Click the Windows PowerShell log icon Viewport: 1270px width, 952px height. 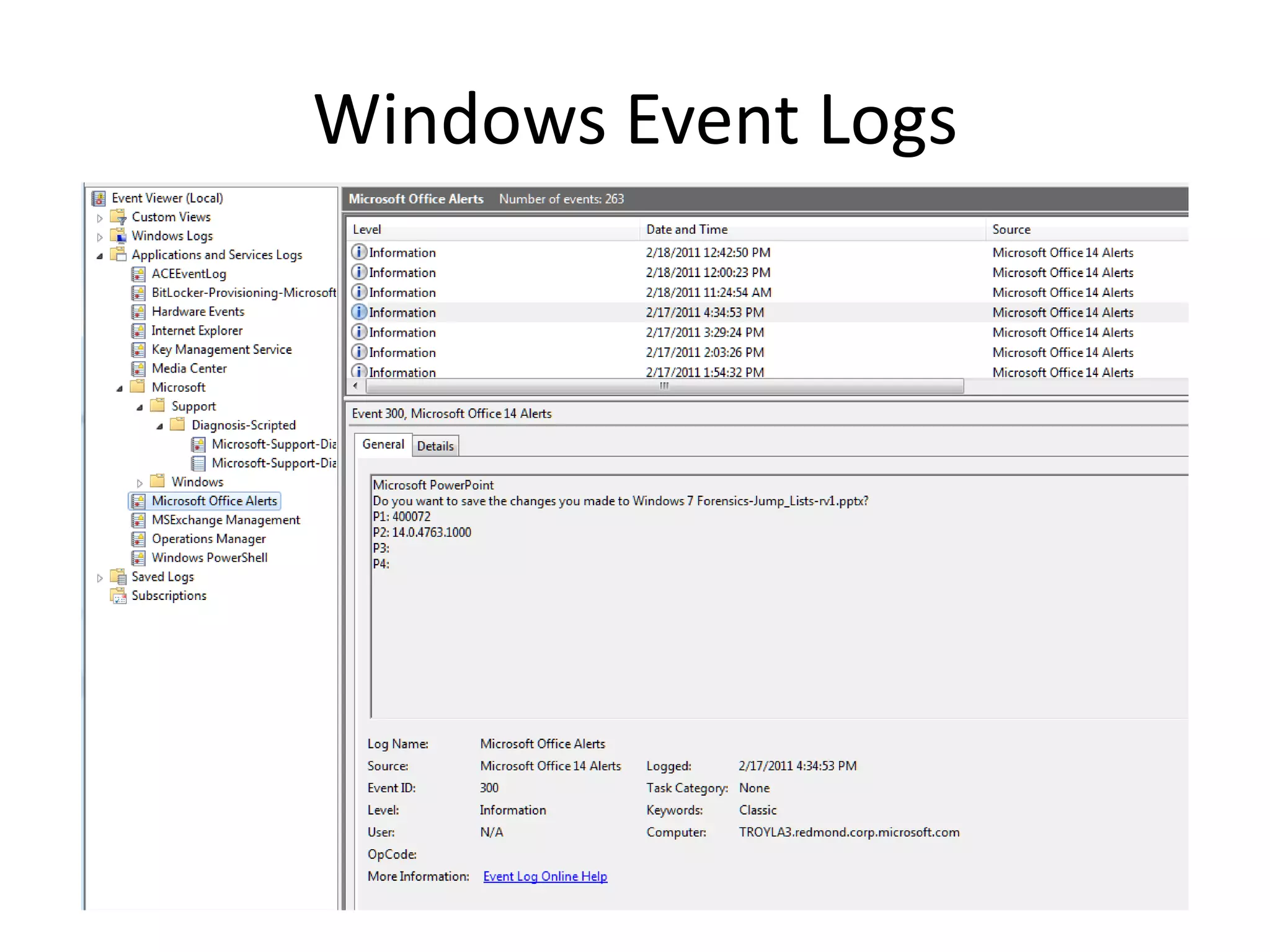click(x=138, y=558)
